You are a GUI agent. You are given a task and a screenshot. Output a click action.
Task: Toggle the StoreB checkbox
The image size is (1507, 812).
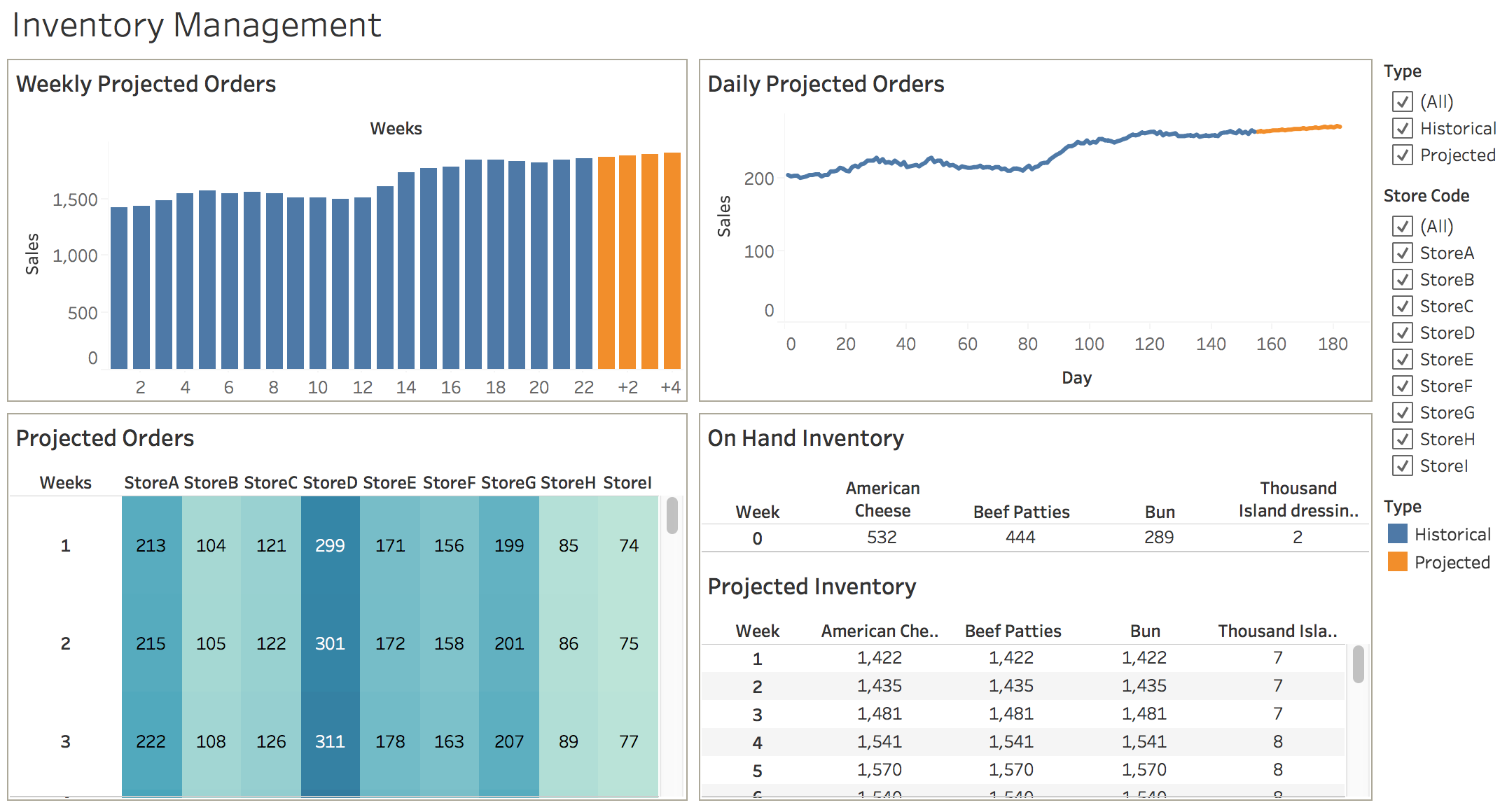click(1403, 279)
